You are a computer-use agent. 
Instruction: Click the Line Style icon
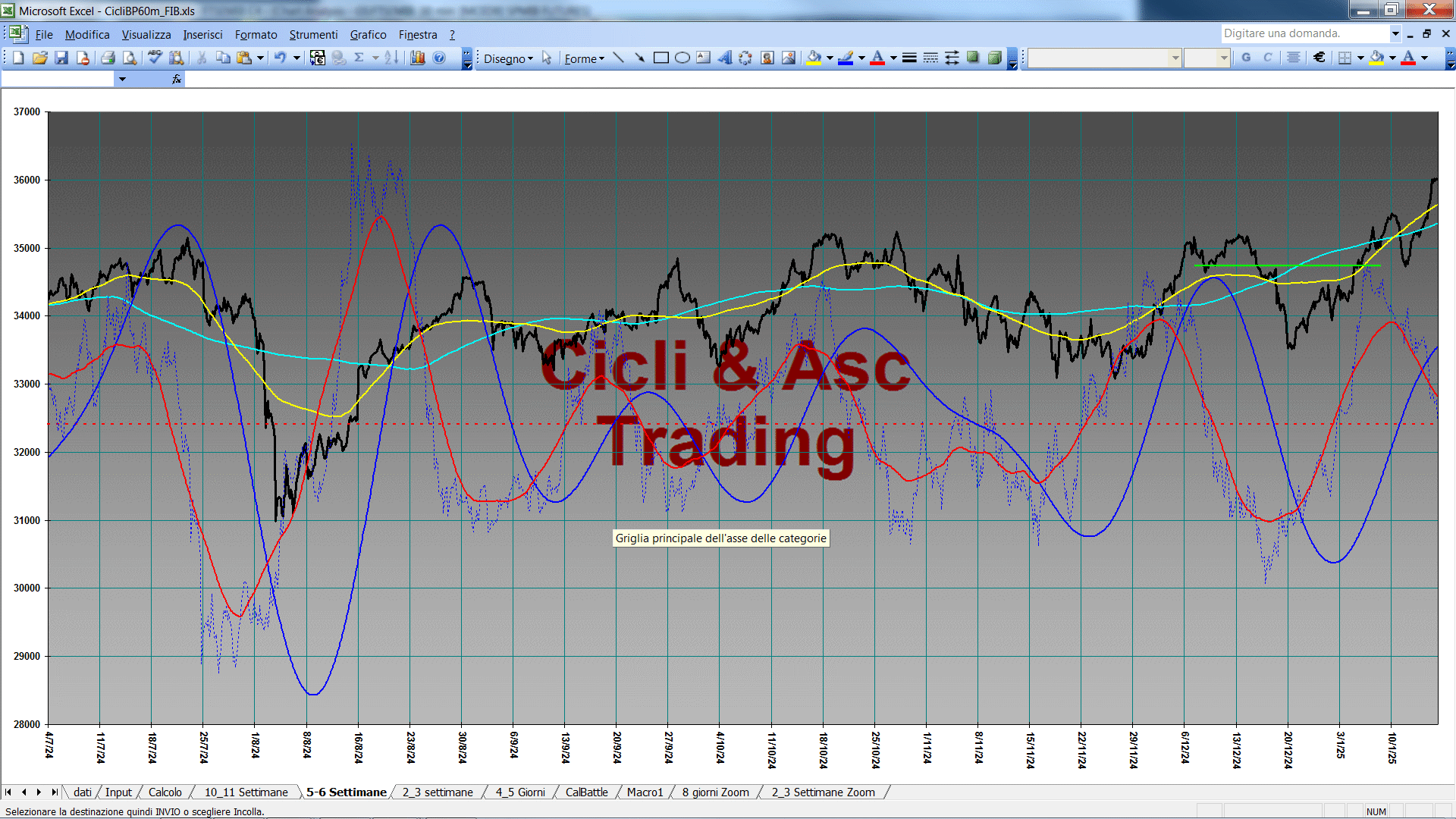coord(909,58)
